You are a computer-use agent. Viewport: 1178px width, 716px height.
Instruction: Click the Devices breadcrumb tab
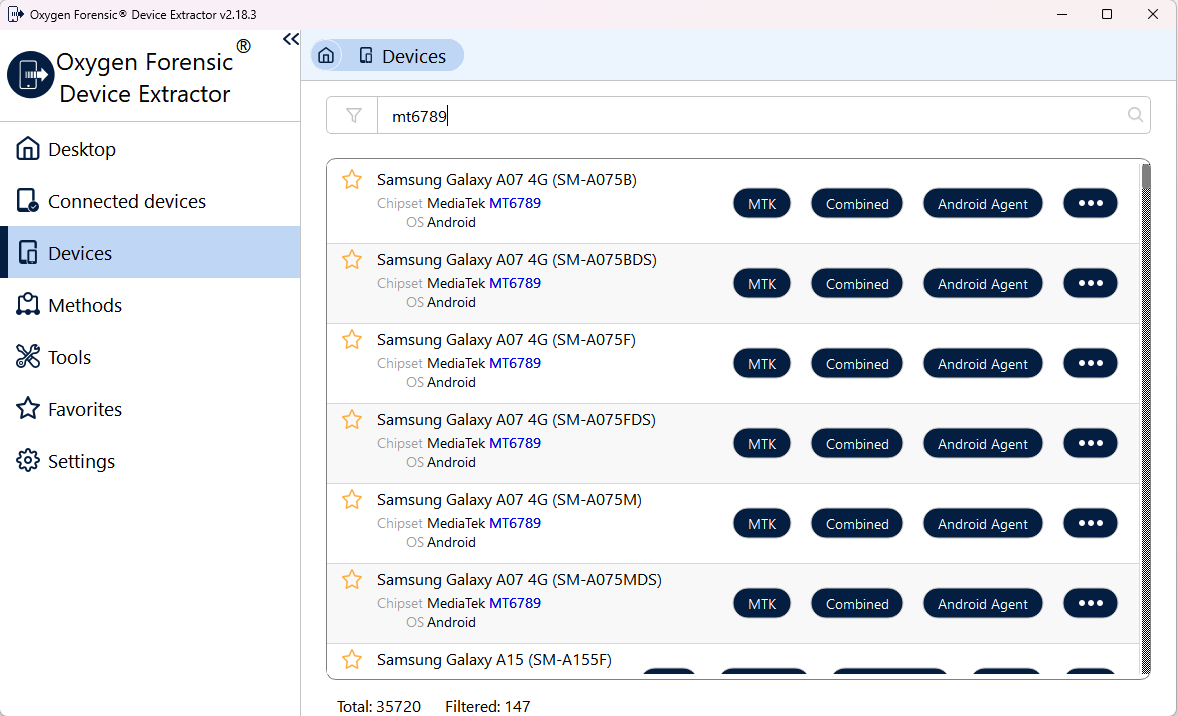403,56
